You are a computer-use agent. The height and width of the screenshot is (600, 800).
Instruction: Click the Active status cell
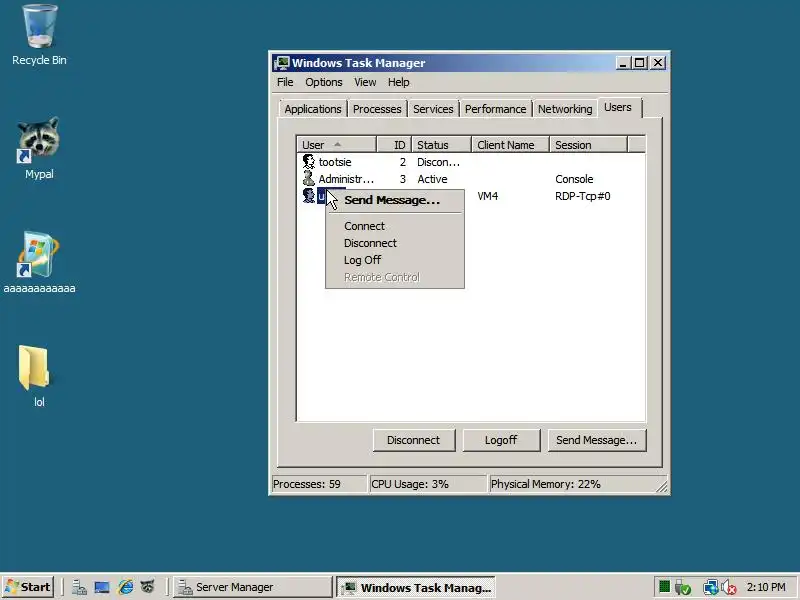pyautogui.click(x=432, y=179)
